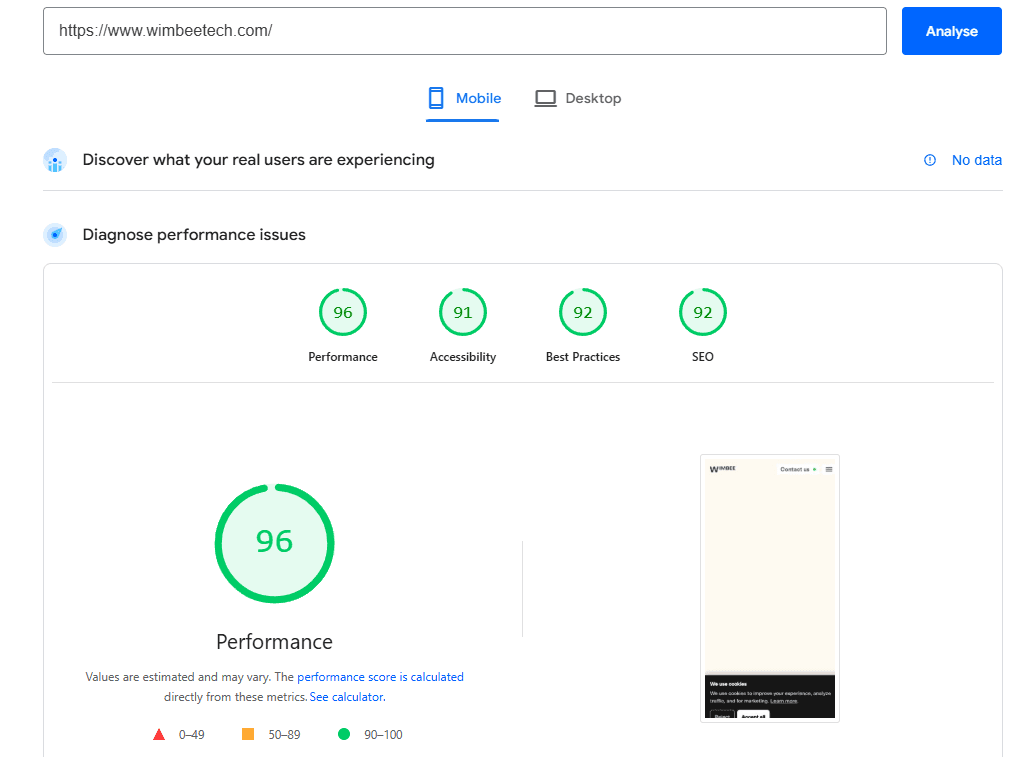Select the orange square 50–89 legend icon
The image size is (1034, 757).
pos(246,733)
